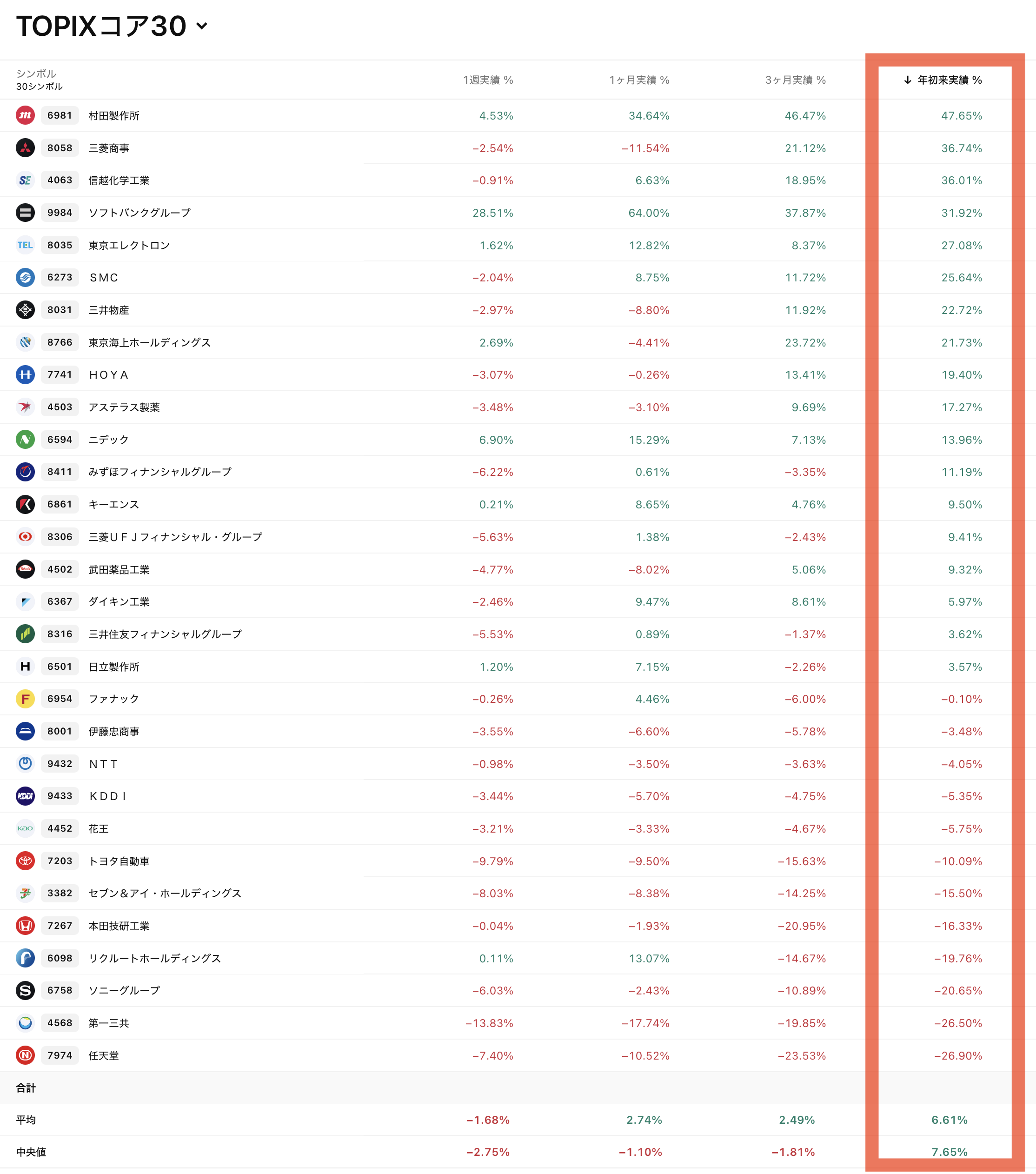
Task: Click the Murata (村田製作所) red logo icon
Action: pos(25,115)
